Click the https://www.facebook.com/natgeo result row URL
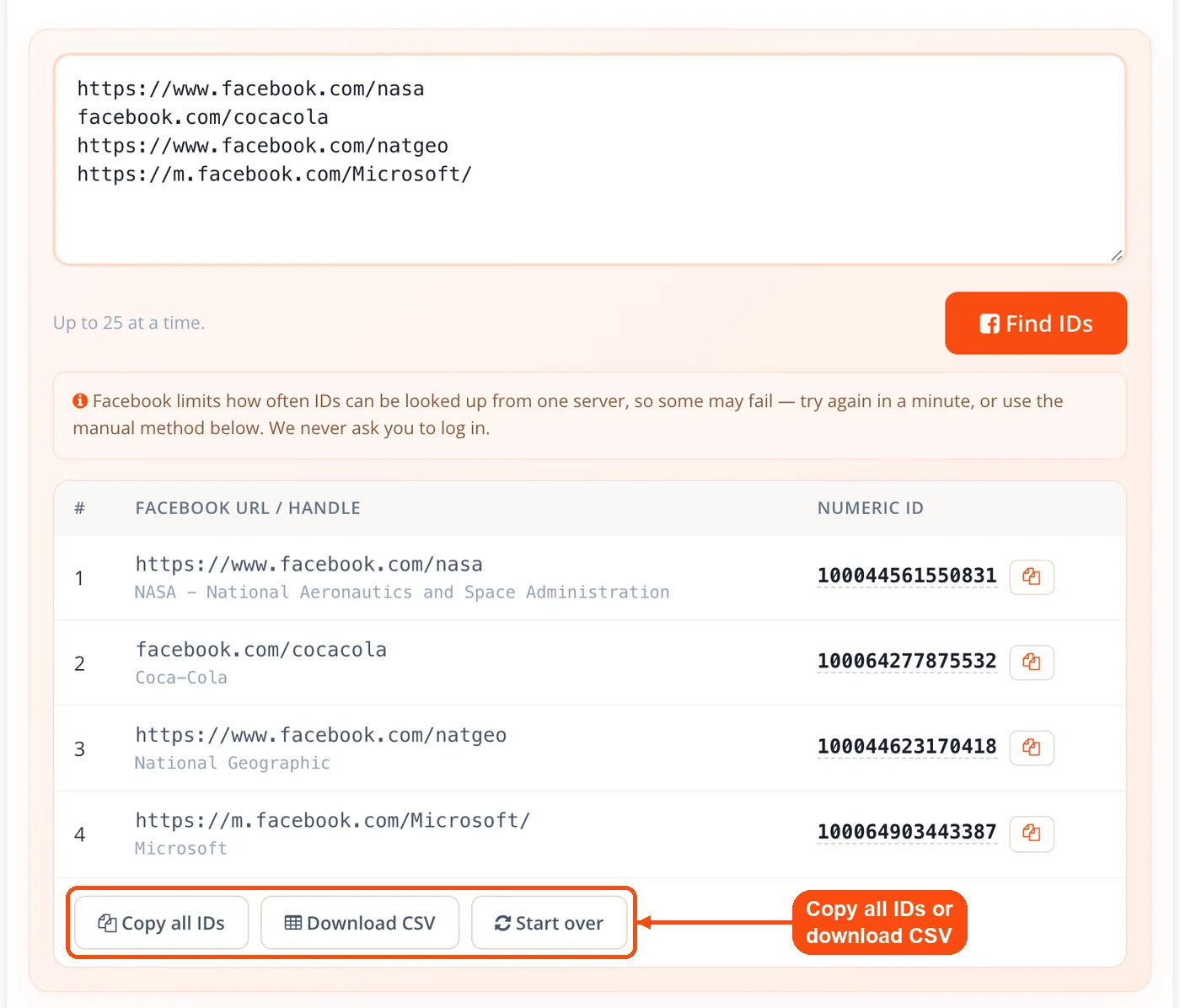Screen dimensions: 1180x1008 click(x=321, y=735)
